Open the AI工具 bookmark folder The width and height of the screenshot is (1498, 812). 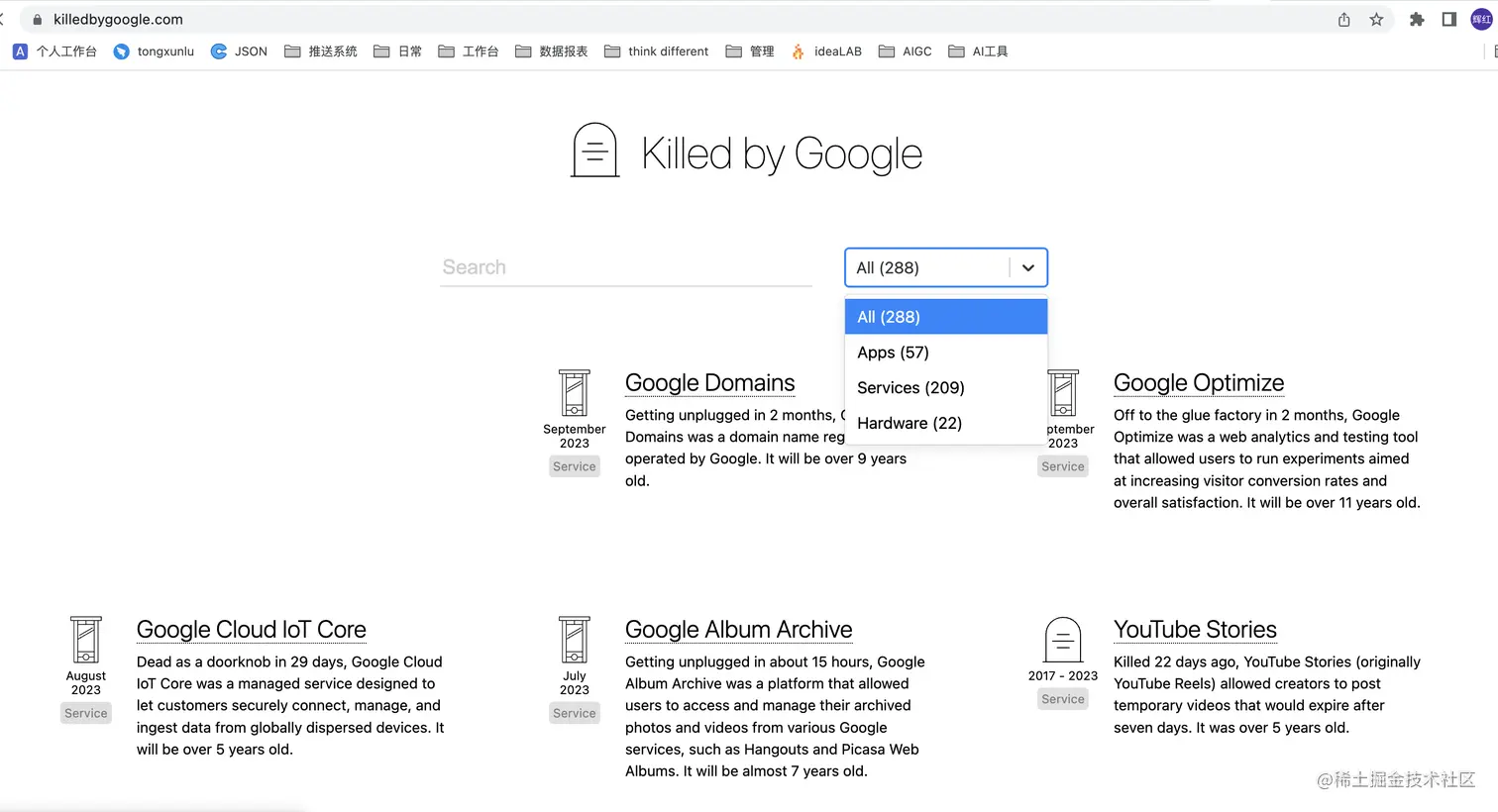[x=978, y=51]
